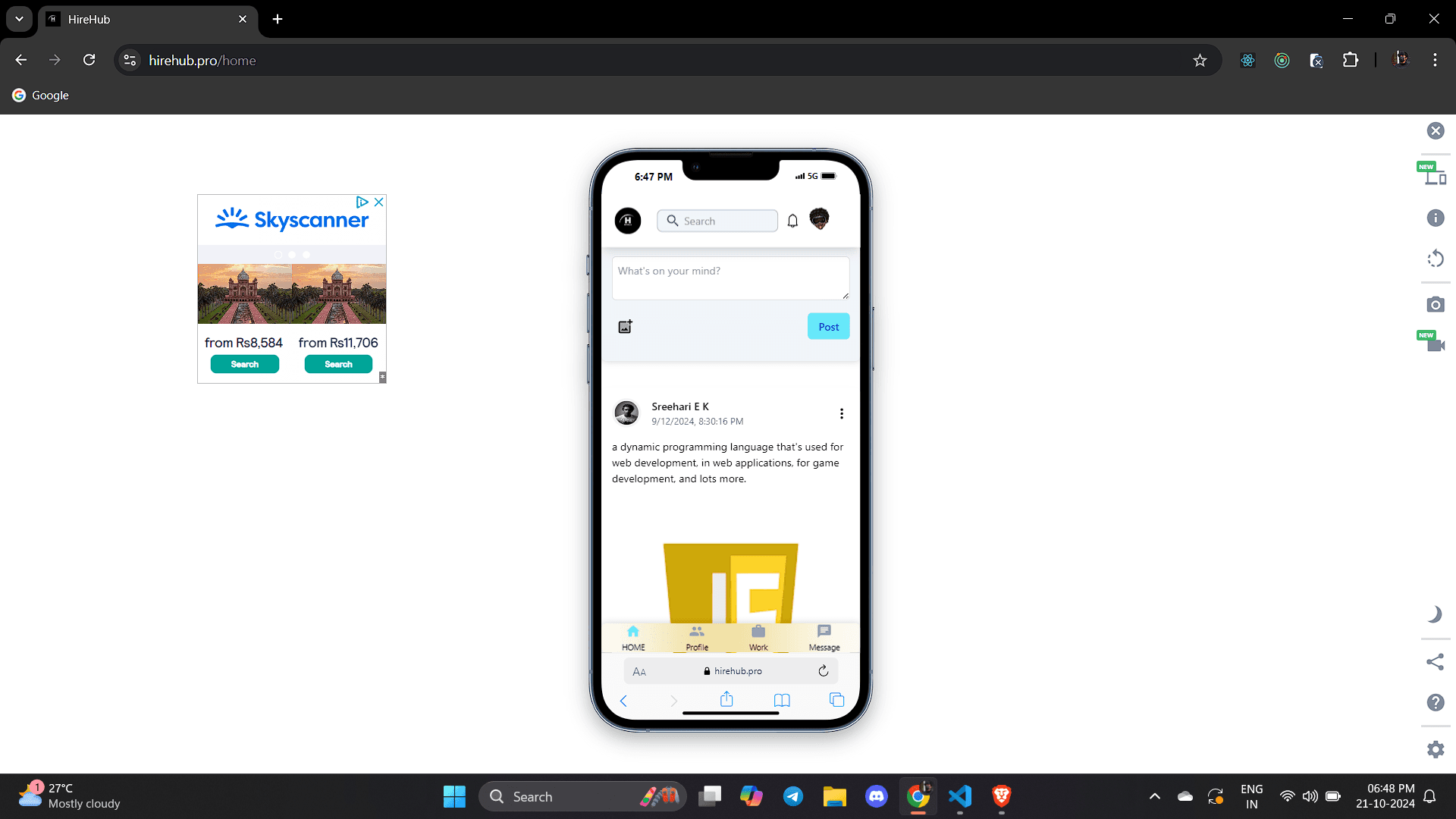Close the HireHub tab
This screenshot has height=819, width=1456.
(243, 19)
